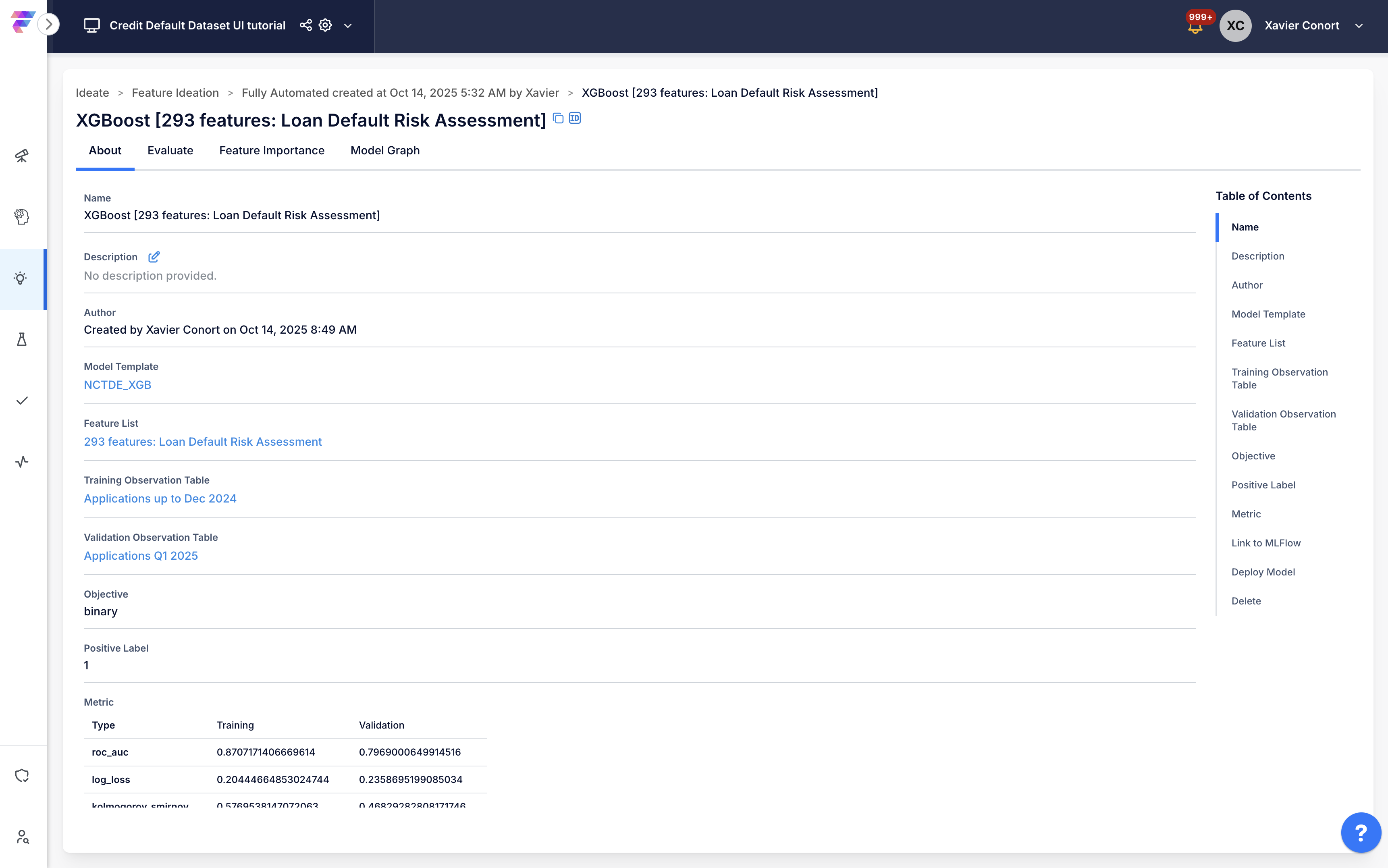Click the checkmark icon in sidebar

click(x=22, y=401)
